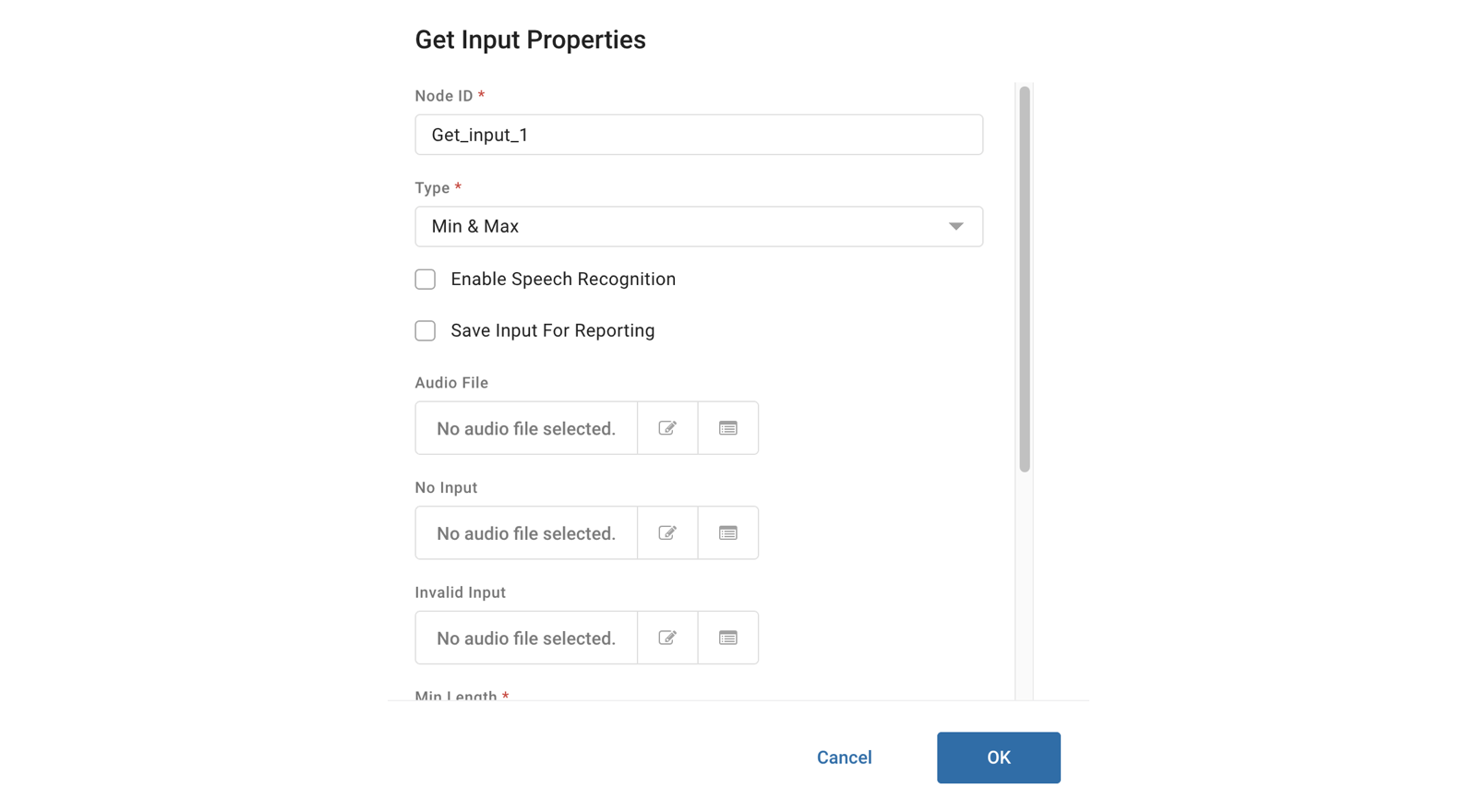Click the No Input field label
Image resolution: width=1477 pixels, height=812 pixels.
[446, 488]
